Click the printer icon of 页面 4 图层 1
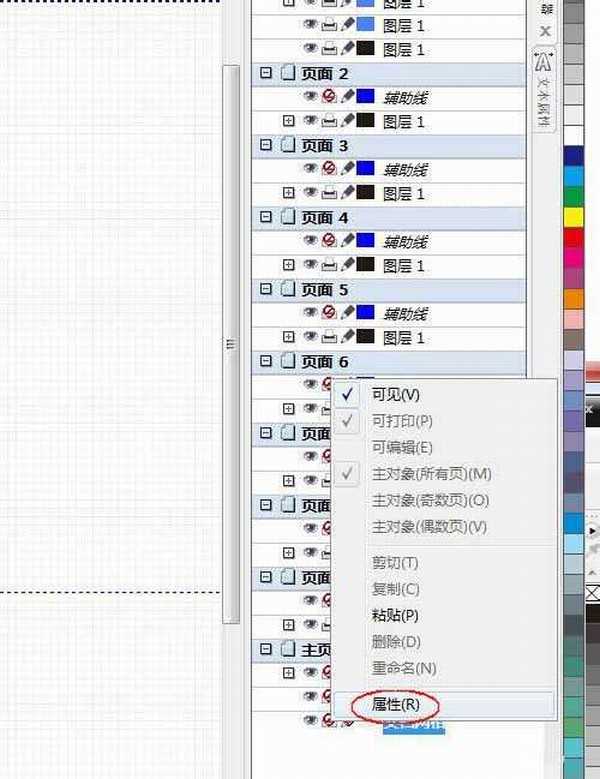The height and width of the screenshot is (779, 600). click(329, 266)
